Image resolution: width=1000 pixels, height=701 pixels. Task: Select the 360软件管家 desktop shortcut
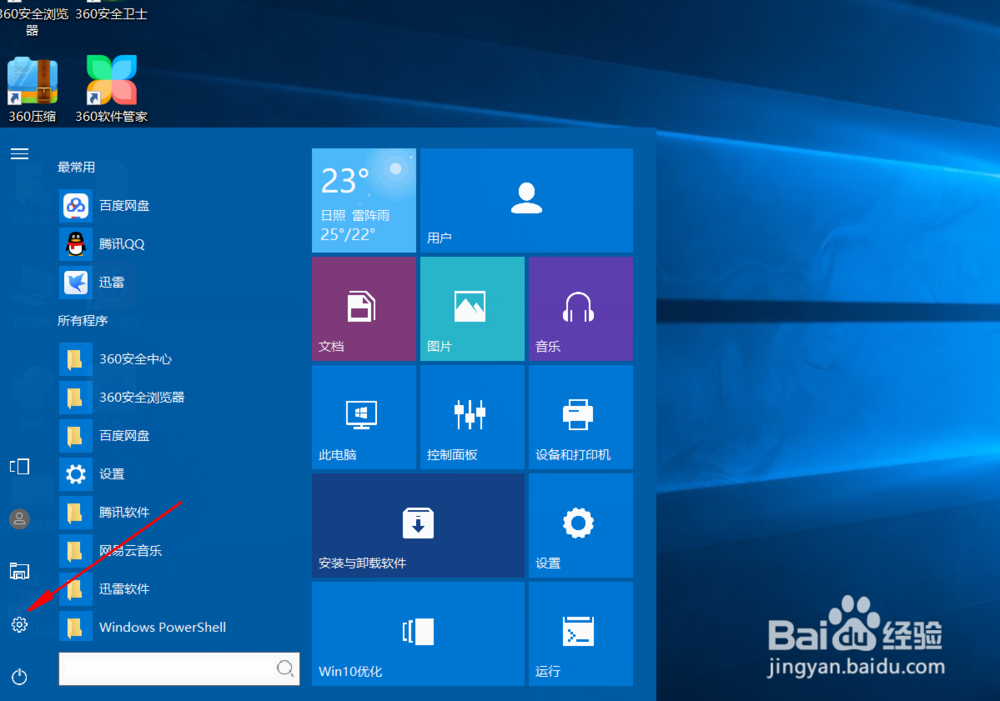[112, 89]
